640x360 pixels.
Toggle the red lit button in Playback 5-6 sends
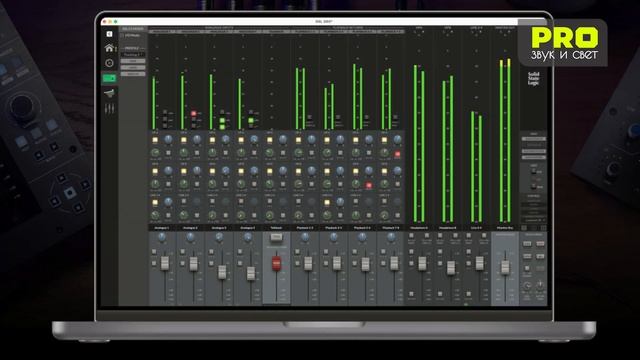pyautogui.click(x=369, y=185)
